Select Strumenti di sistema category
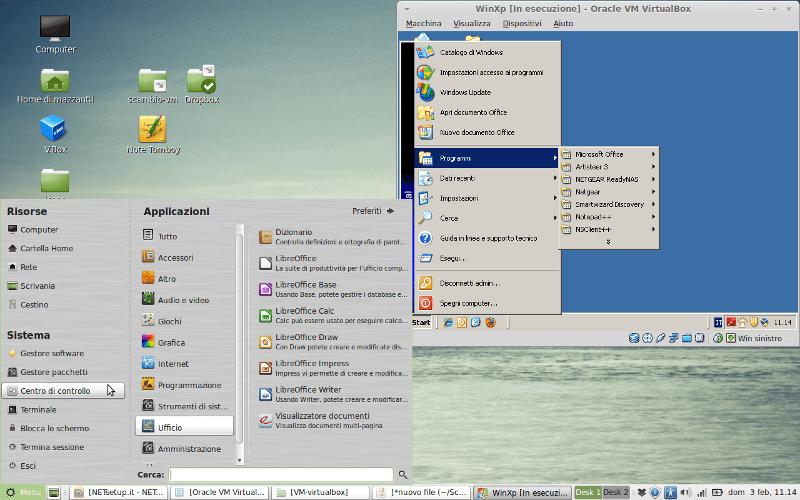The image size is (800, 500). [x=184, y=406]
